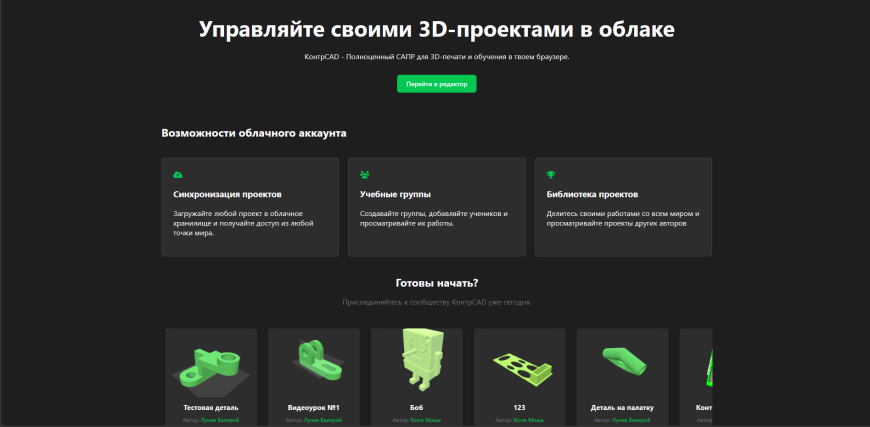Click the Готовы начать? heading
The width and height of the screenshot is (870, 427).
pos(437,283)
